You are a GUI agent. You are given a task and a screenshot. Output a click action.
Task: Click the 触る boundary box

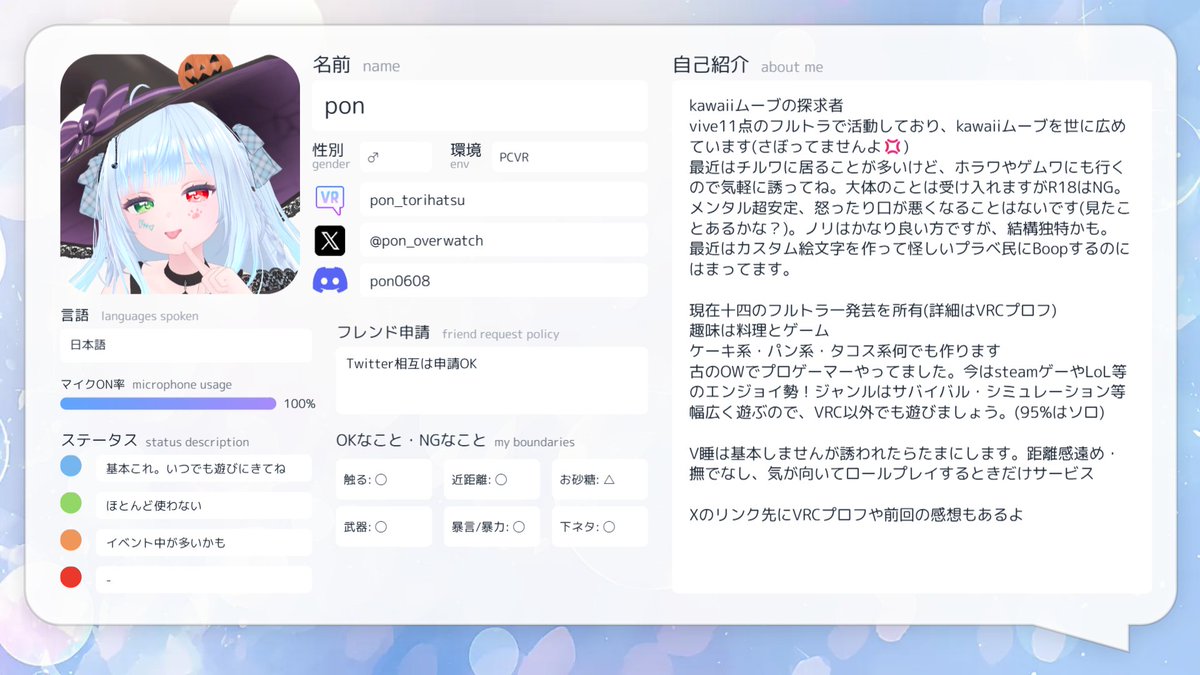[384, 479]
